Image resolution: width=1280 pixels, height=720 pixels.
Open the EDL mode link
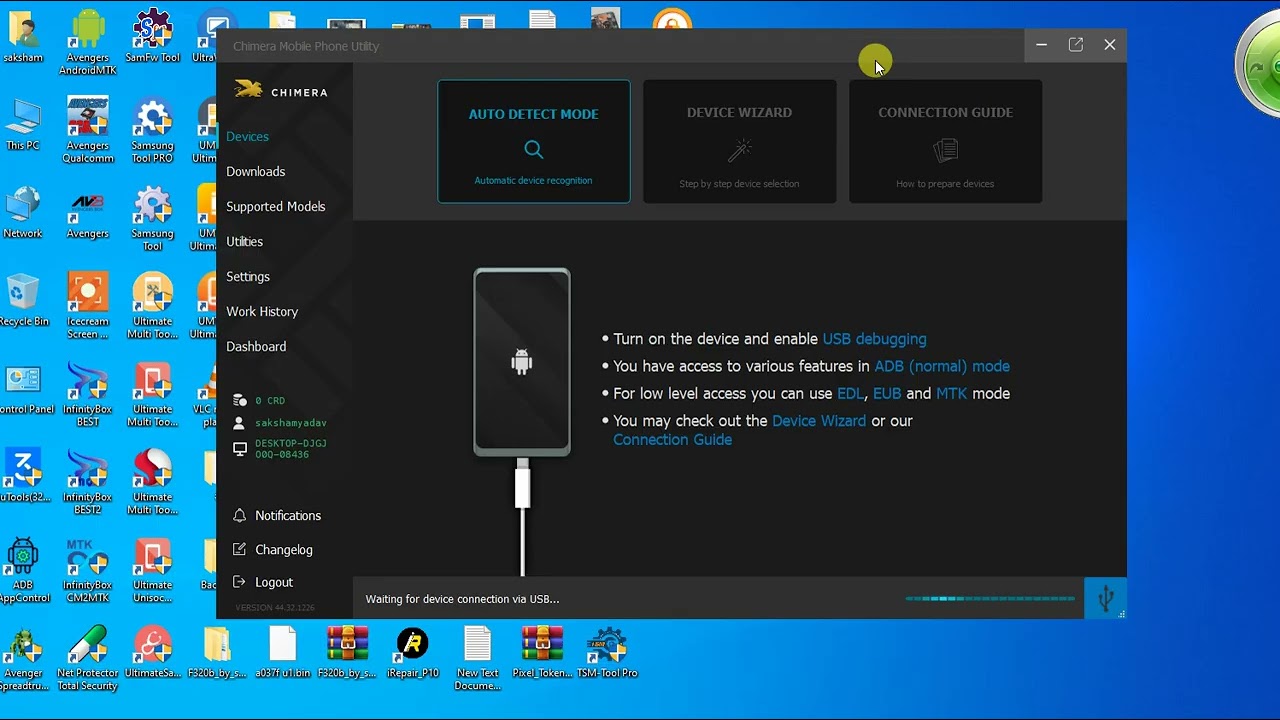[850, 393]
